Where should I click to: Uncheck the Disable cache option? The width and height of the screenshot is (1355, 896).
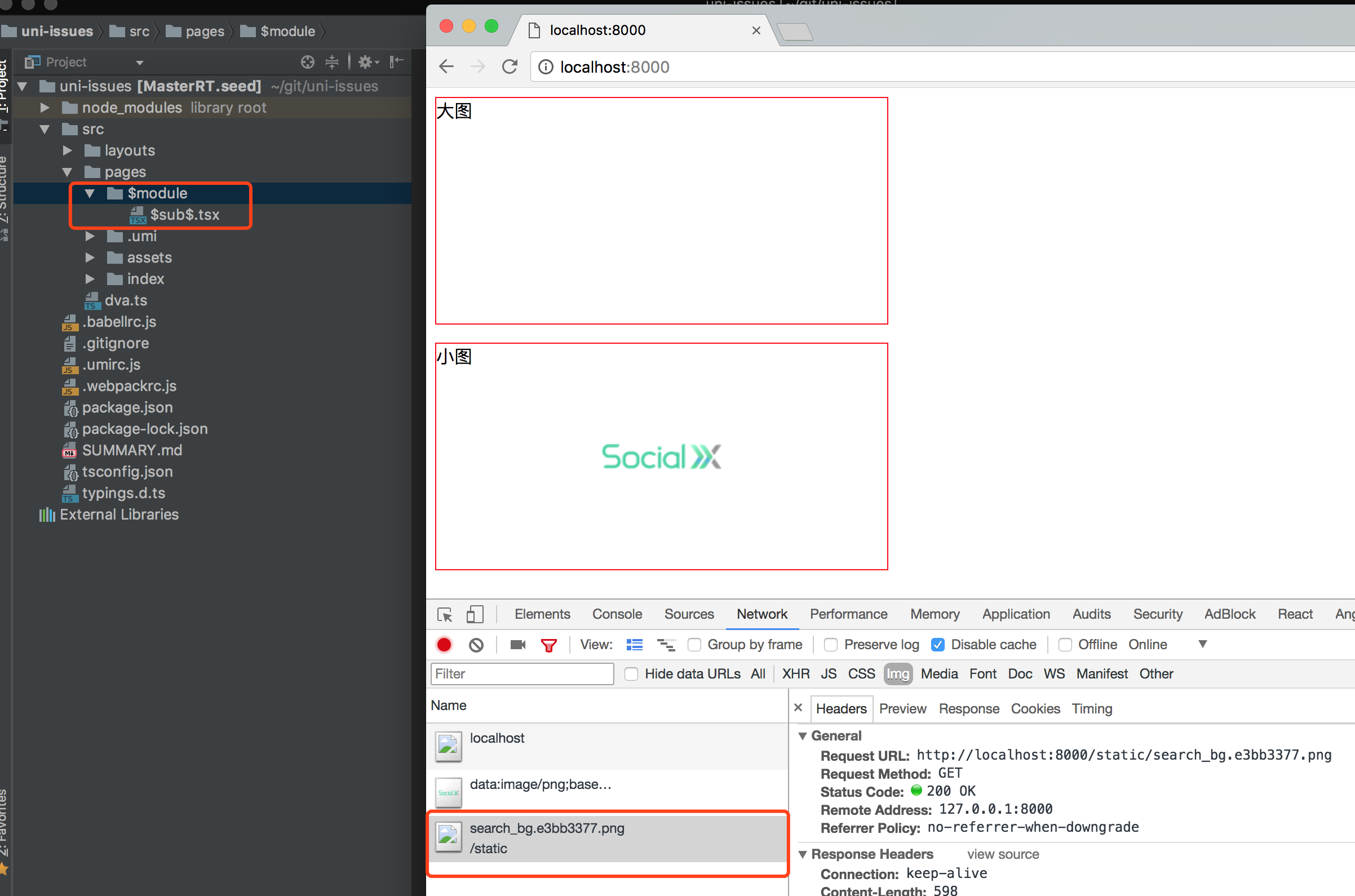[938, 645]
